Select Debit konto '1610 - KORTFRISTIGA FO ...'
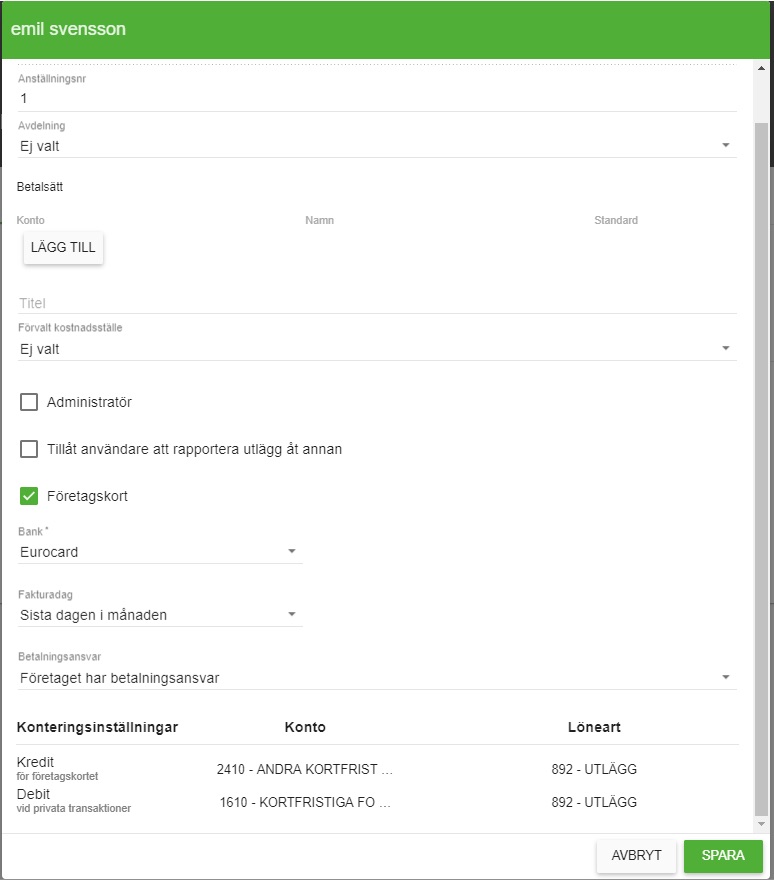 pos(305,803)
